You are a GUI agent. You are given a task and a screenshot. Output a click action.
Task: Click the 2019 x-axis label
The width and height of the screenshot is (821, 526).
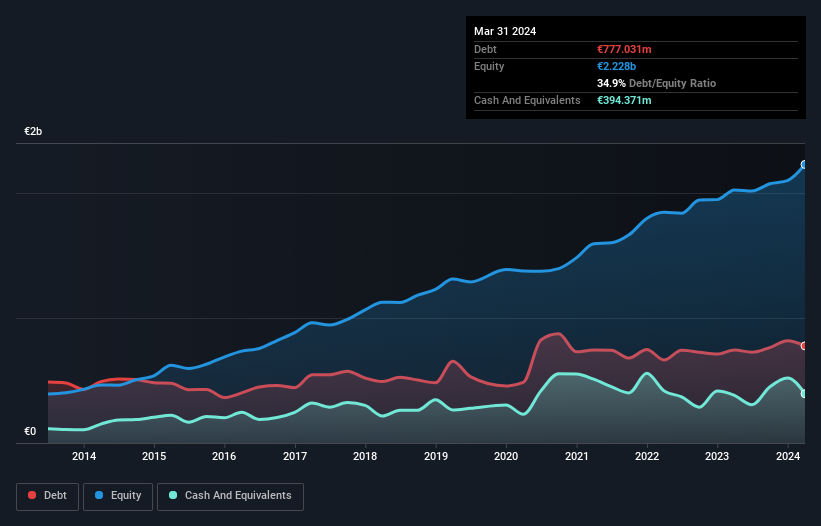coord(436,456)
